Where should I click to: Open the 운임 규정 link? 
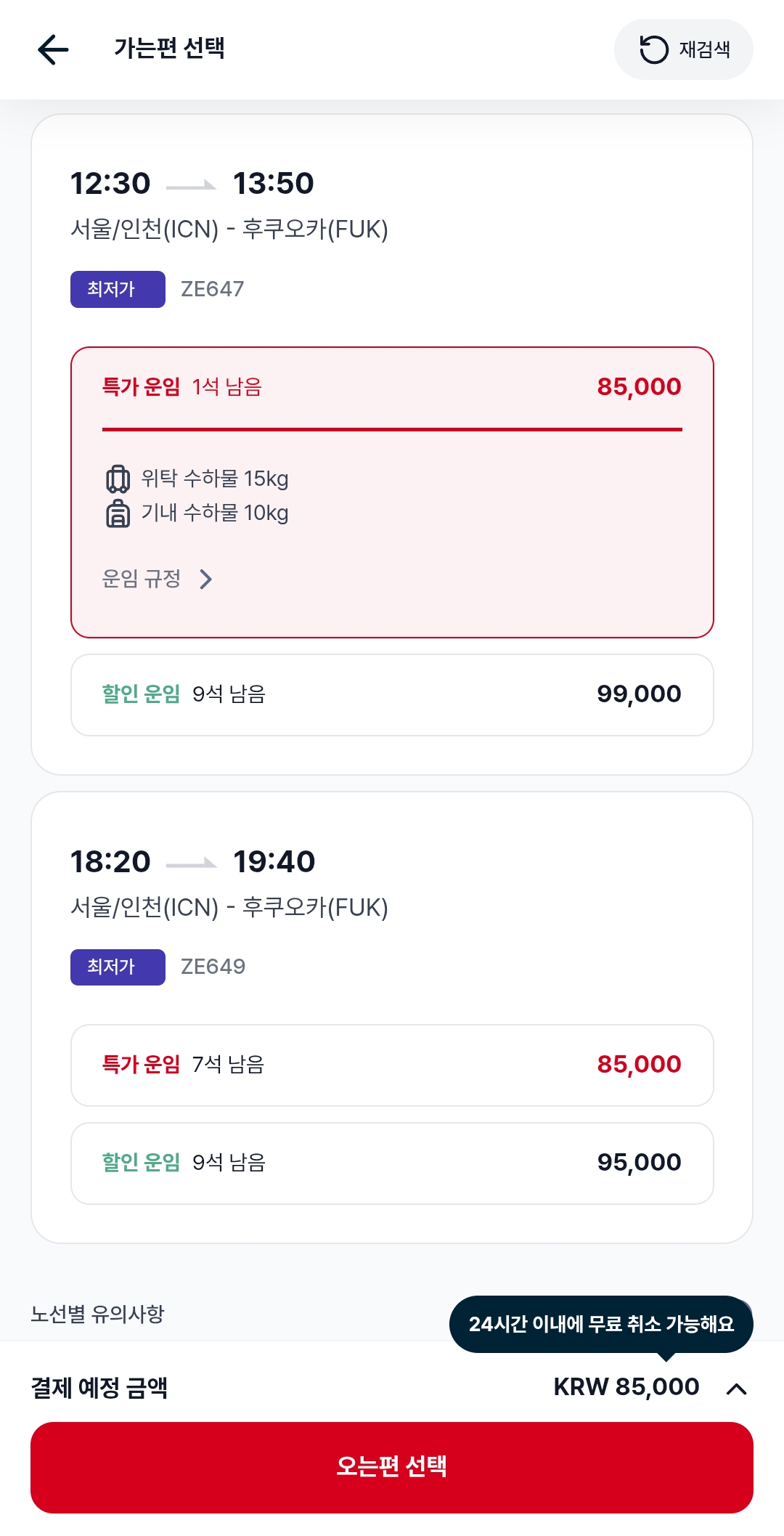[142, 579]
